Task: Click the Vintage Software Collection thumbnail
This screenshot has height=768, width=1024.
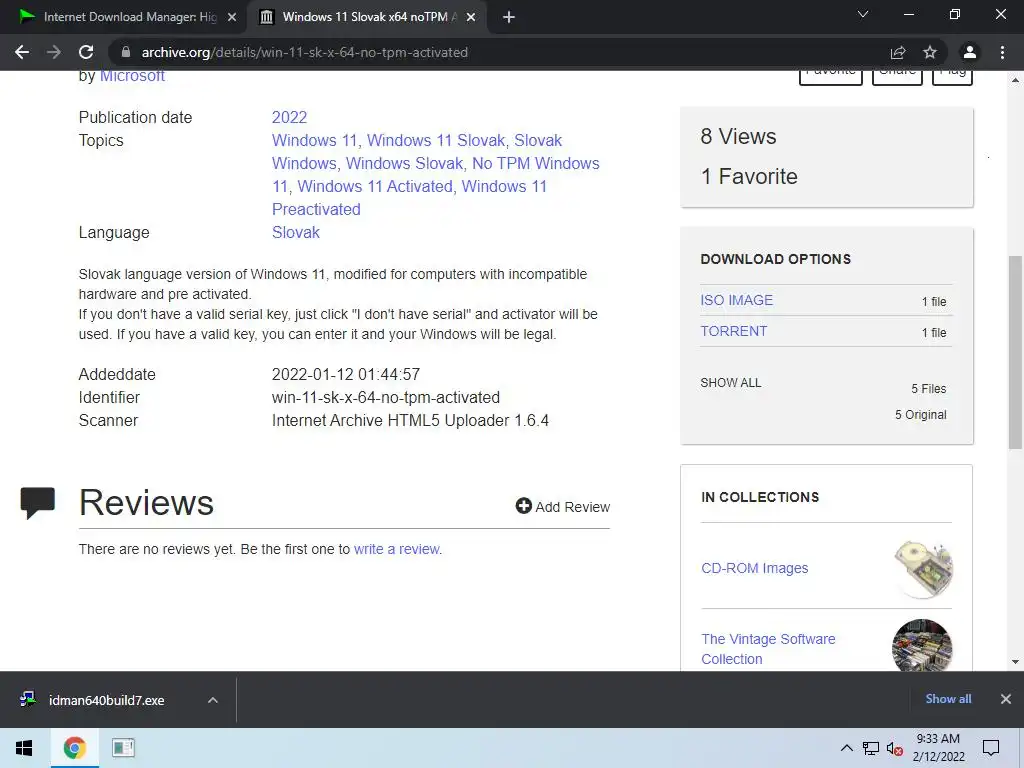Action: pyautogui.click(x=922, y=645)
